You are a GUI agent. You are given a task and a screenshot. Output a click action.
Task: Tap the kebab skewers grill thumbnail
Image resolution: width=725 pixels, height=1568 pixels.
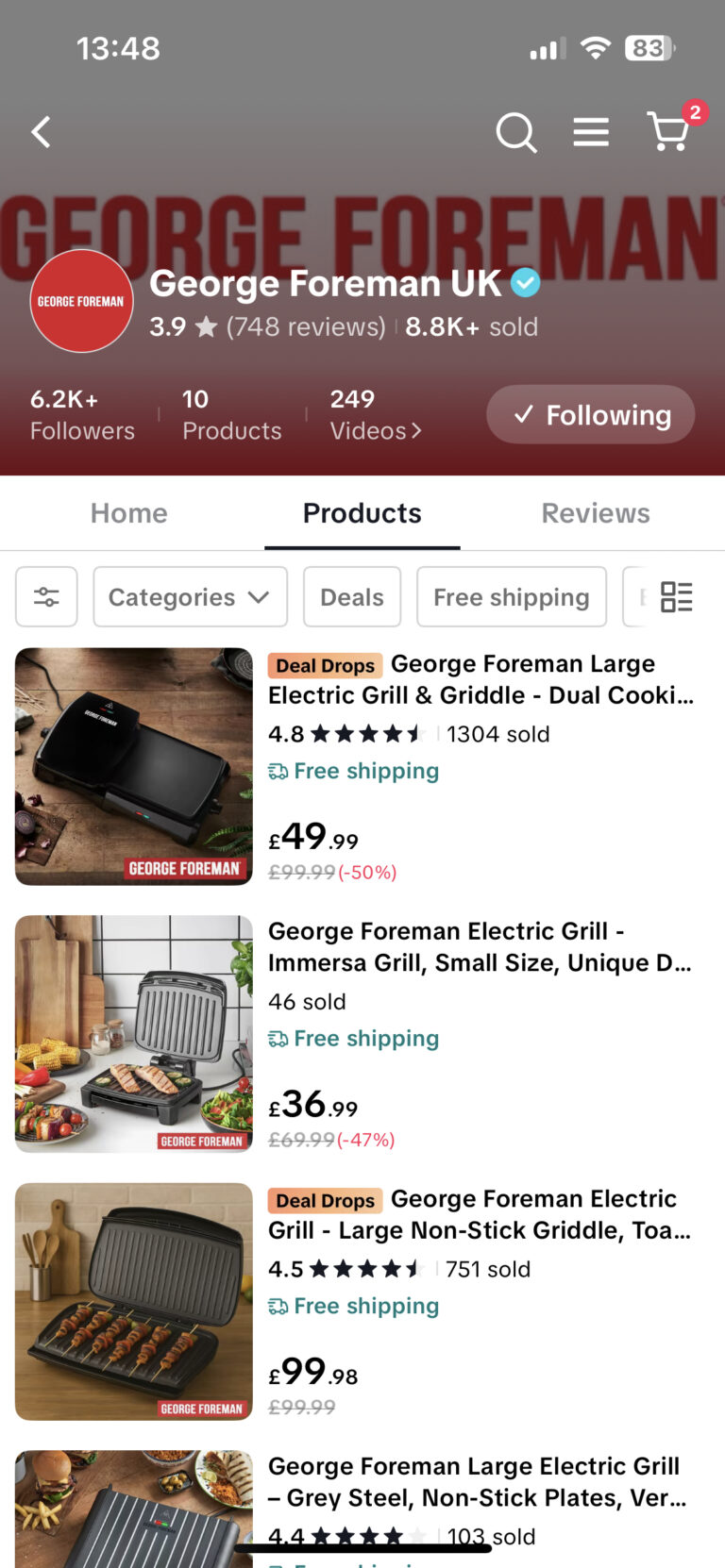(134, 1301)
